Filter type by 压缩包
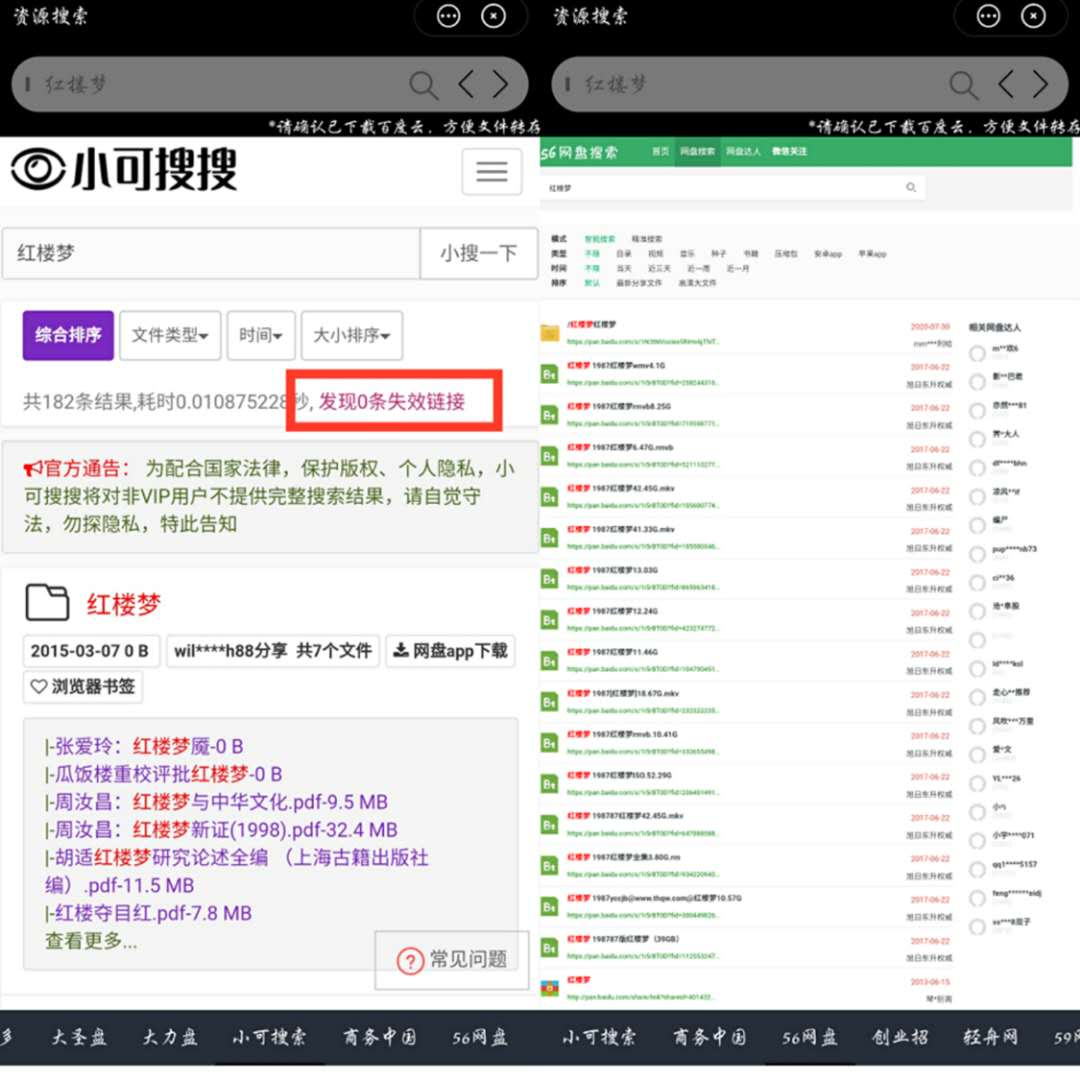The width and height of the screenshot is (1080, 1080). [x=786, y=253]
